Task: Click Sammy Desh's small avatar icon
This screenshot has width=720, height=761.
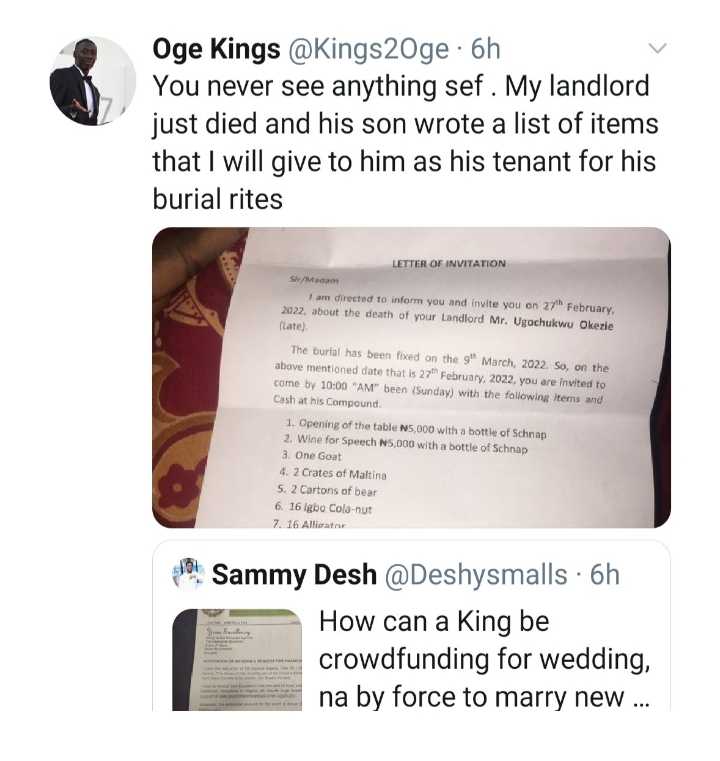Action: (x=189, y=574)
